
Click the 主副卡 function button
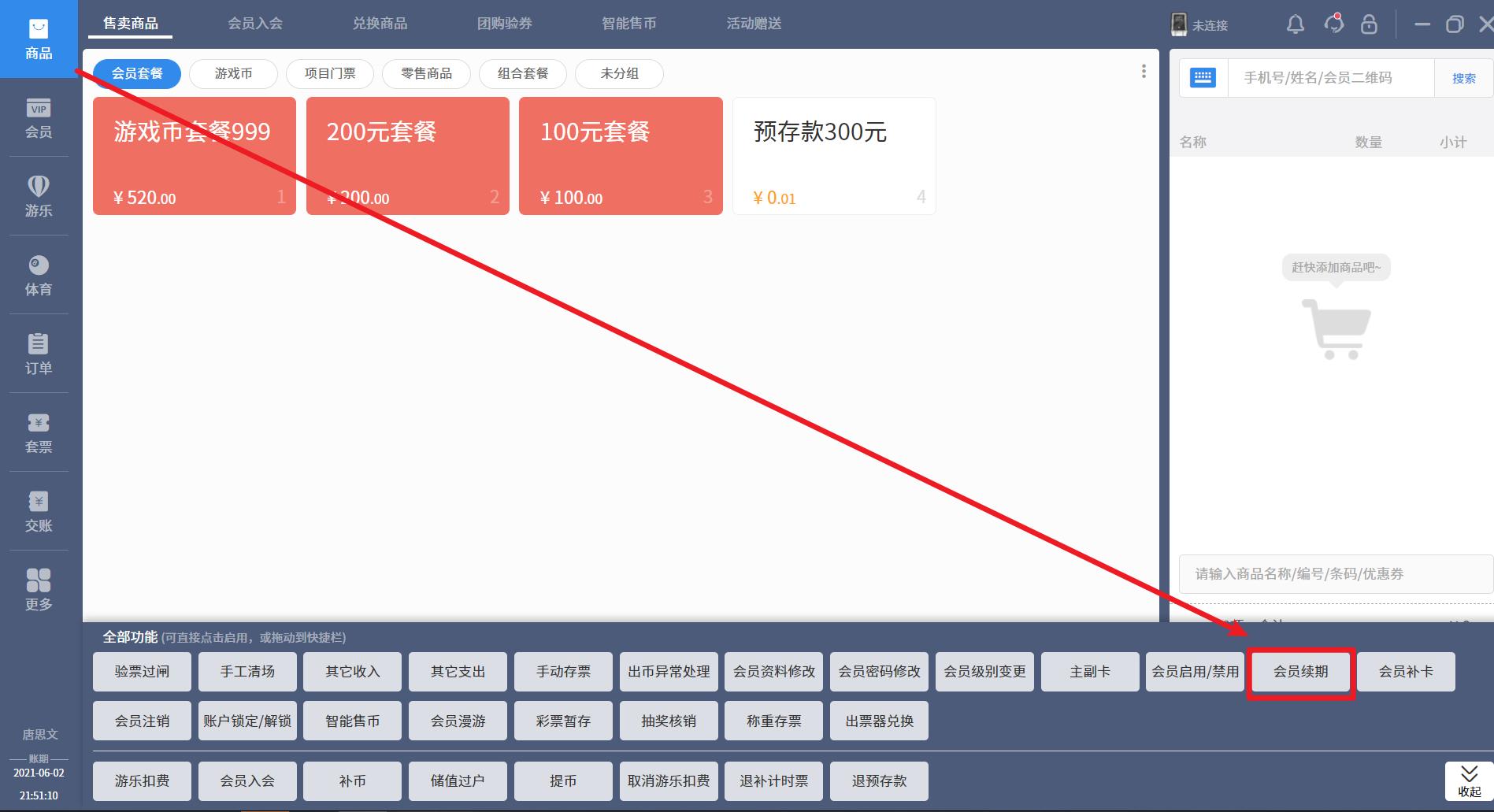tap(1090, 672)
